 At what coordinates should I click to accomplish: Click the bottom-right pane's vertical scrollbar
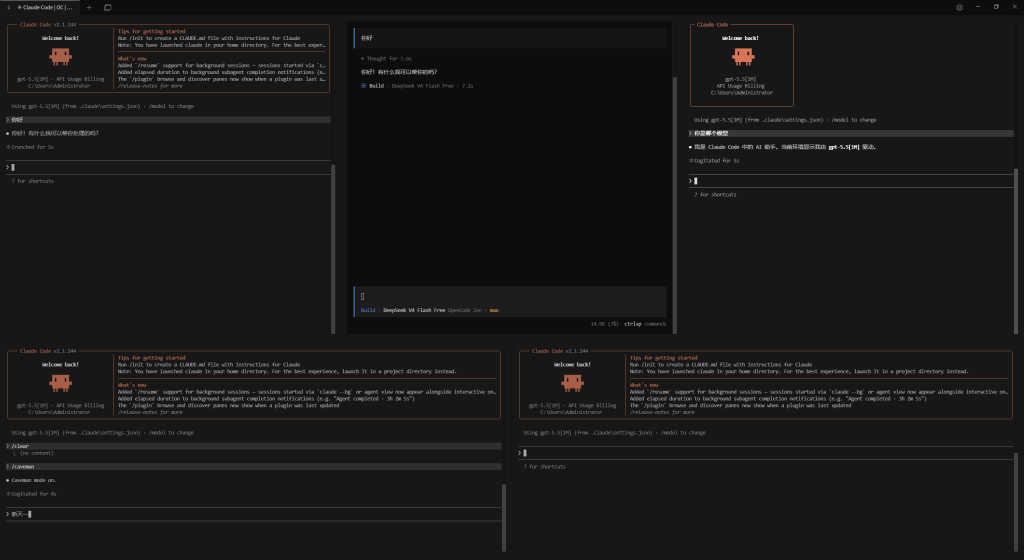[1016, 501]
